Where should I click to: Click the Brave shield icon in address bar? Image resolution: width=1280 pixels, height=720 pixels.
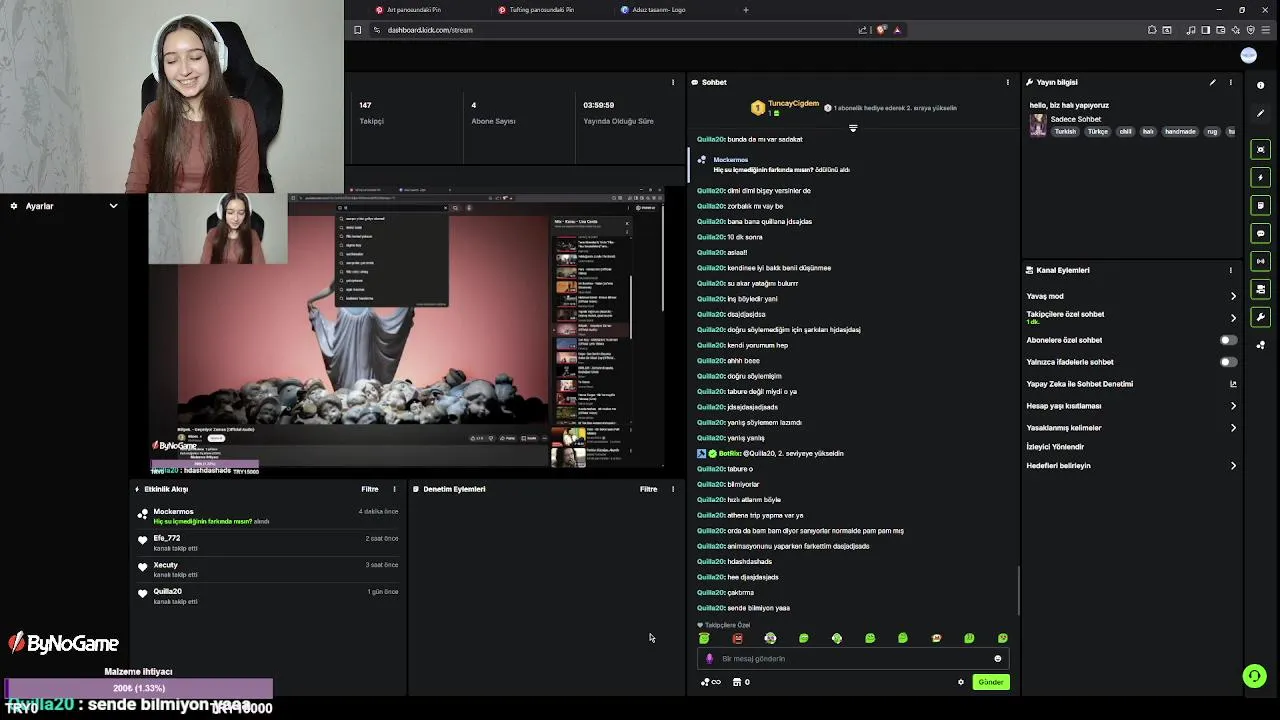click(881, 30)
